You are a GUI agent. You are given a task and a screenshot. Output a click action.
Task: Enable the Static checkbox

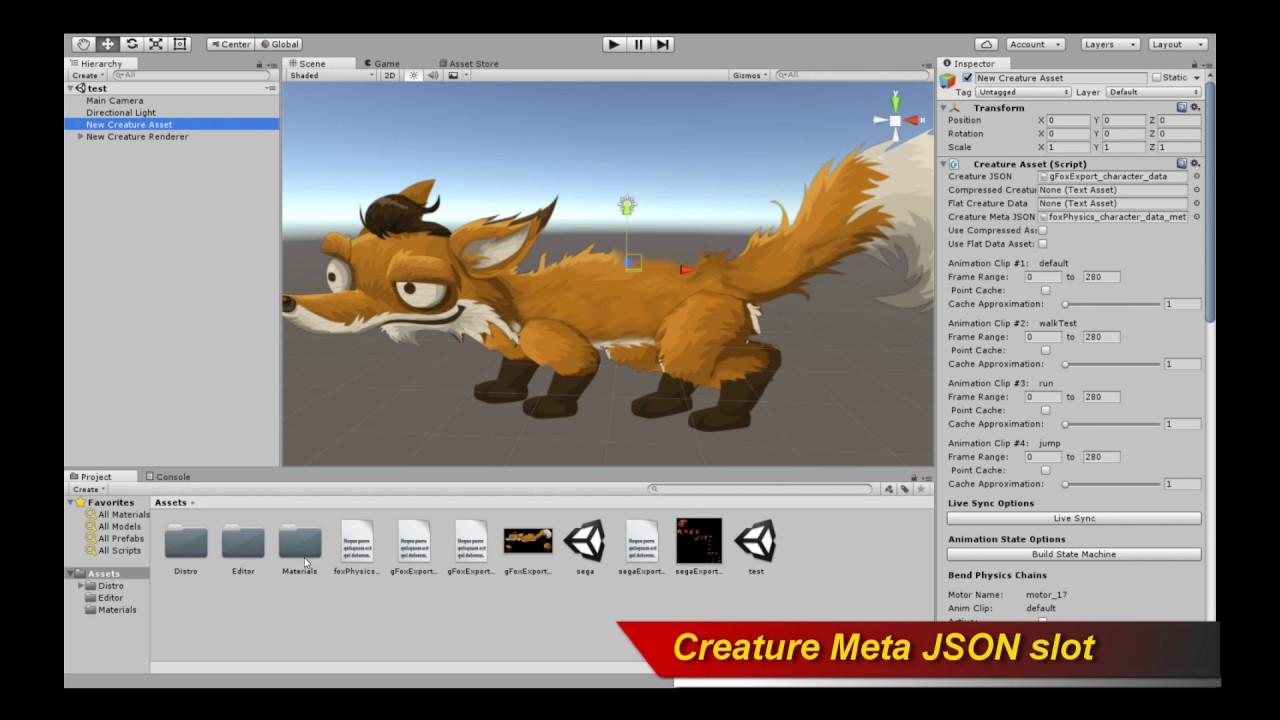click(1157, 78)
